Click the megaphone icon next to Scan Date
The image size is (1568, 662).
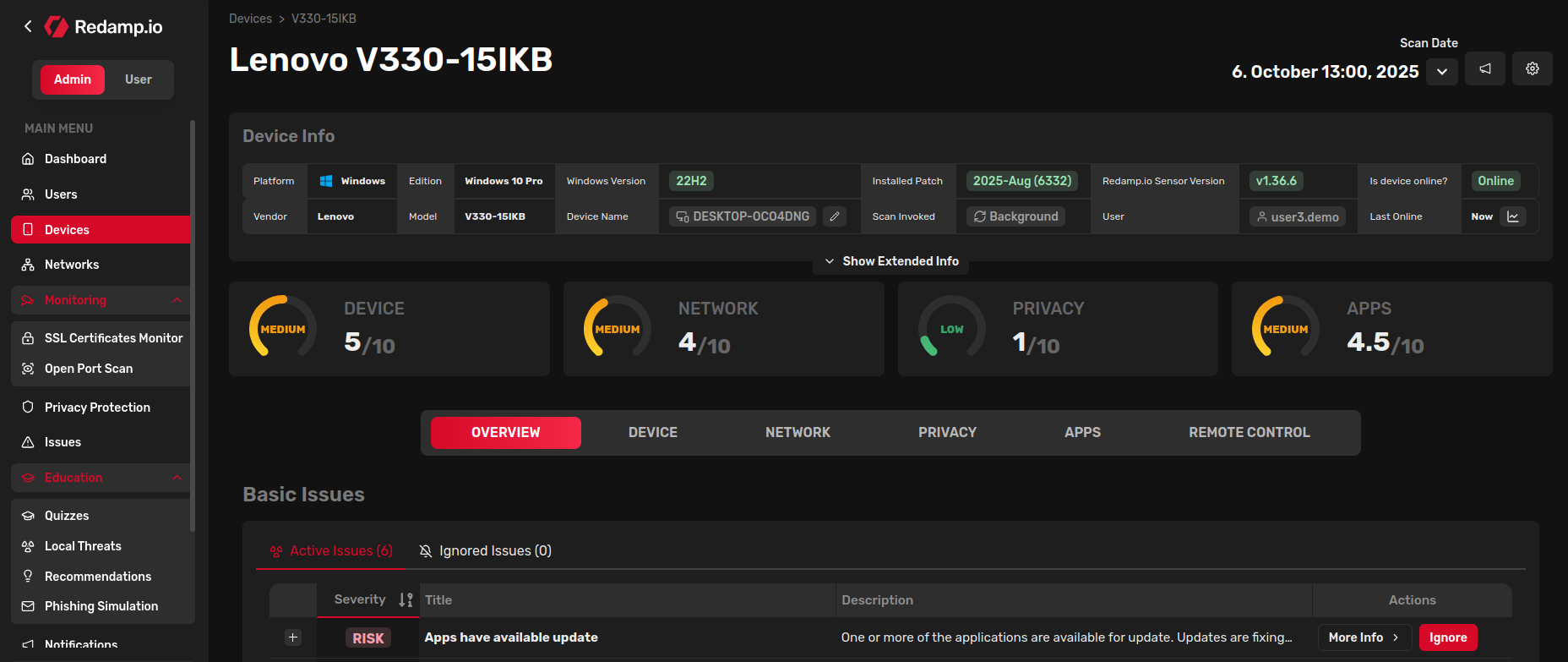pos(1485,69)
